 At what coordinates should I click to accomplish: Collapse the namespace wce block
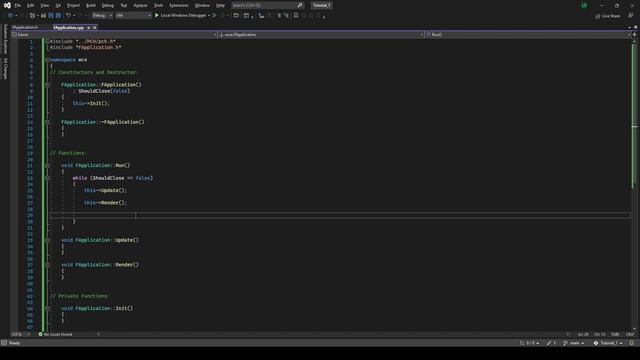pos(47,60)
